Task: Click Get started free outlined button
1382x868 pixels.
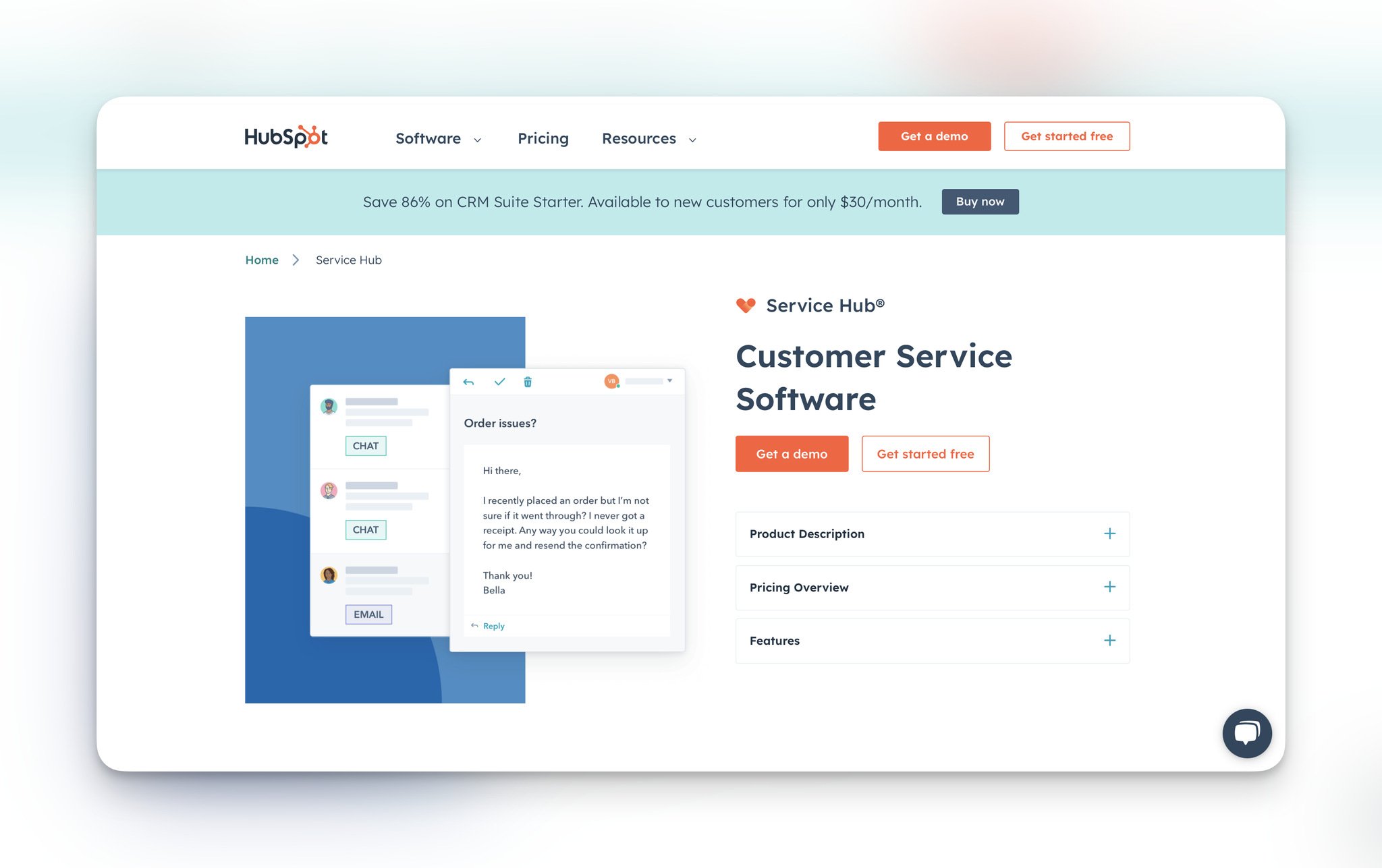Action: 924,453
